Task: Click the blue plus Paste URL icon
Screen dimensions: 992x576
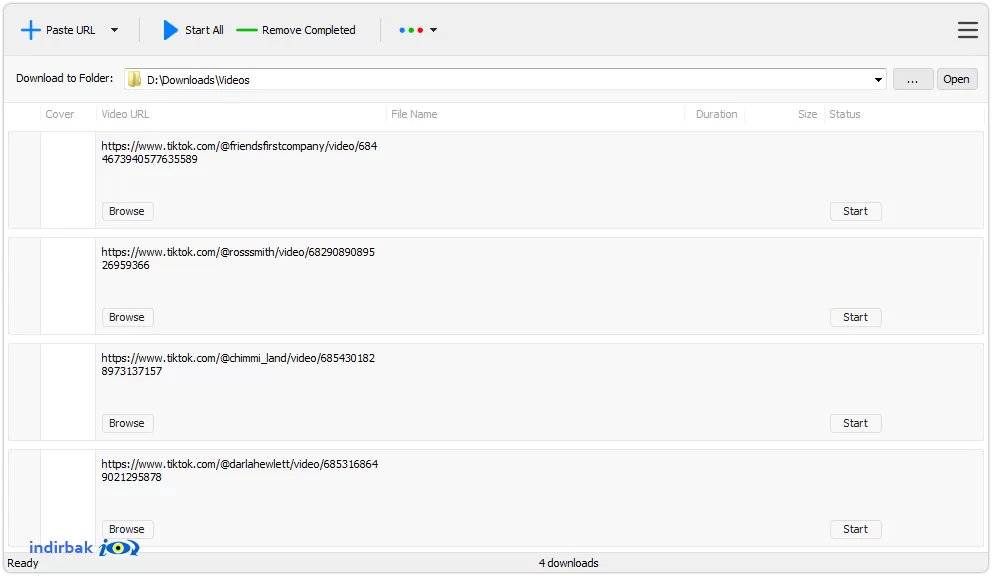Action: pos(30,30)
